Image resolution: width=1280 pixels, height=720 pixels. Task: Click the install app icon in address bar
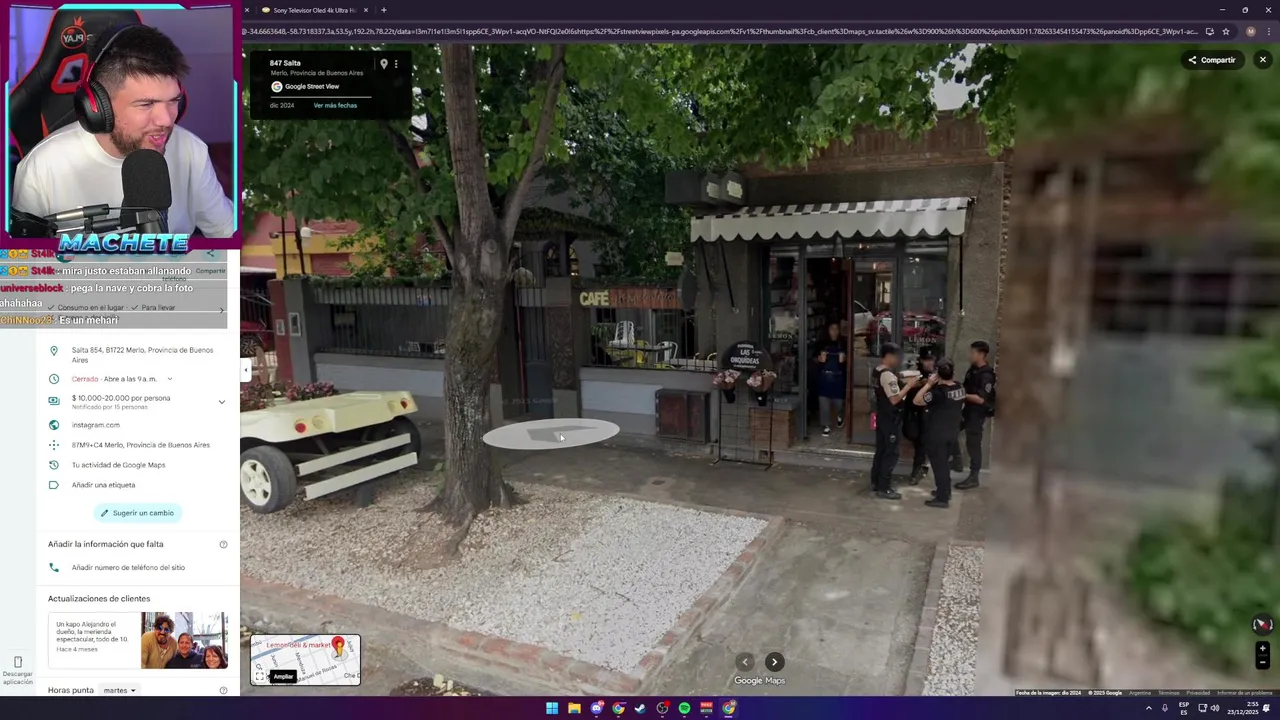tap(1209, 32)
